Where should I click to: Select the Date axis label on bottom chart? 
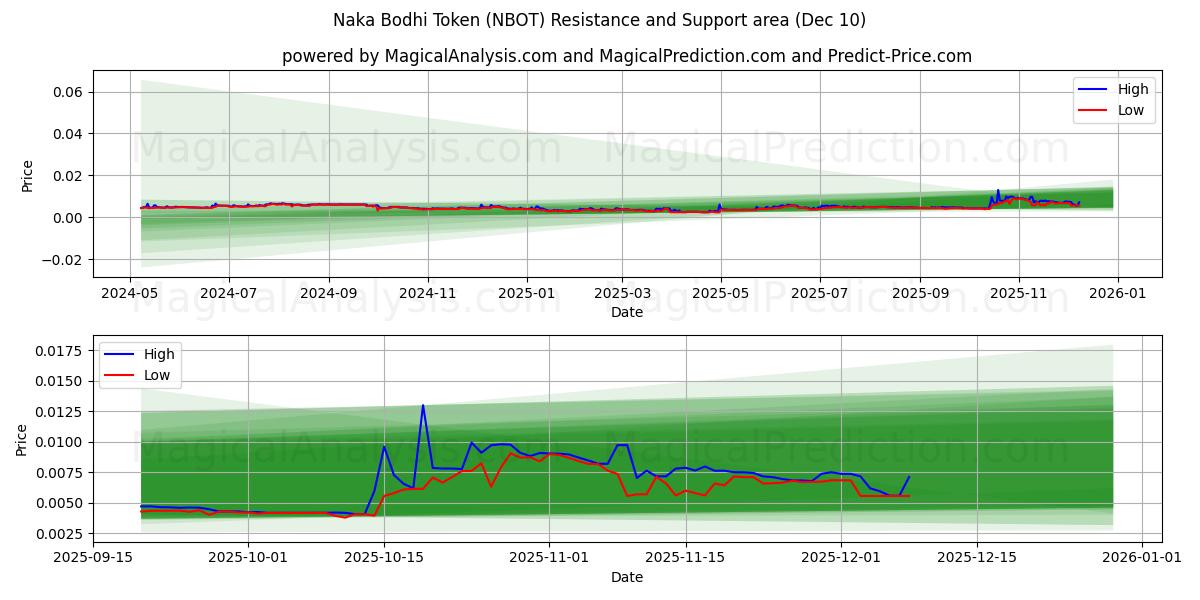tap(627, 577)
